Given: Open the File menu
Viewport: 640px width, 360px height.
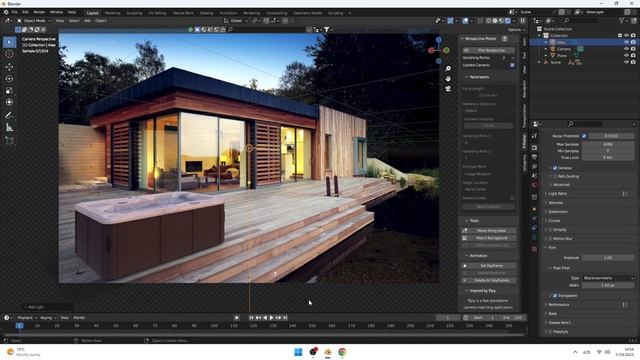Looking at the screenshot, I should point(15,12).
